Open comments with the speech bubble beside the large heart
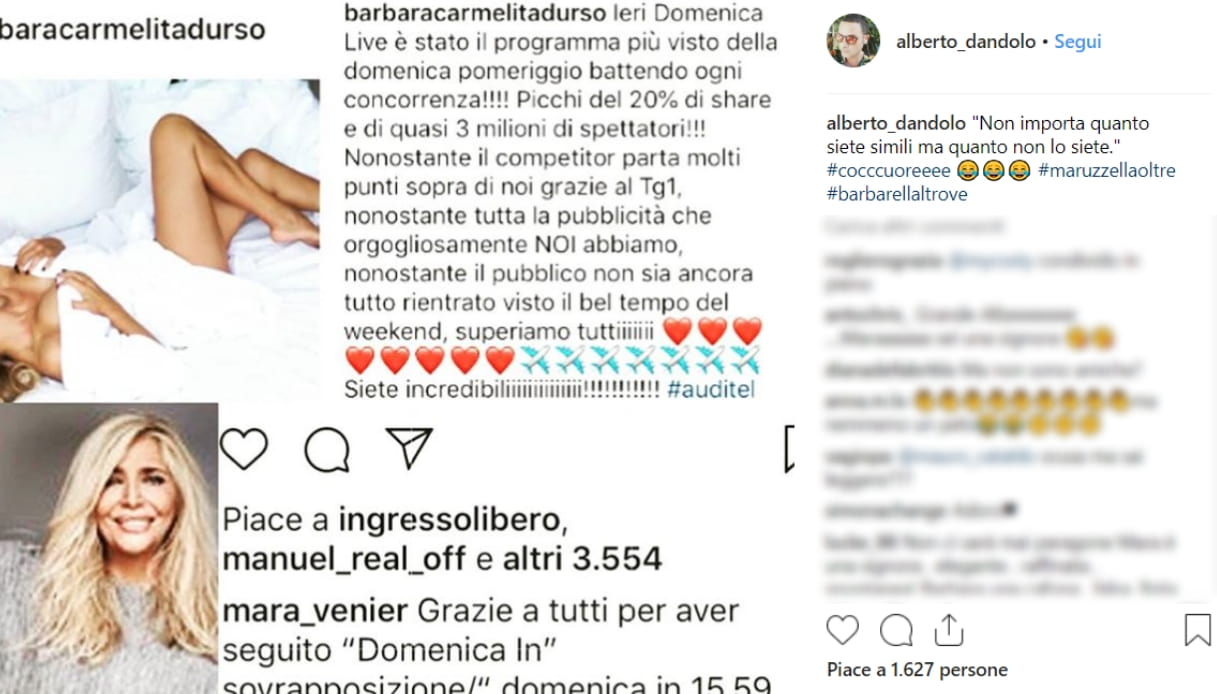Image resolution: width=1217 pixels, height=694 pixels. 327,450
